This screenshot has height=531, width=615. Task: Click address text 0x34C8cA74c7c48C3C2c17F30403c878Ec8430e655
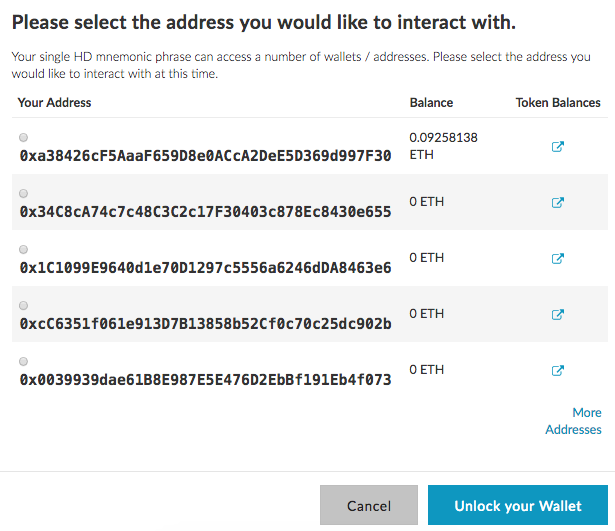pos(206,212)
